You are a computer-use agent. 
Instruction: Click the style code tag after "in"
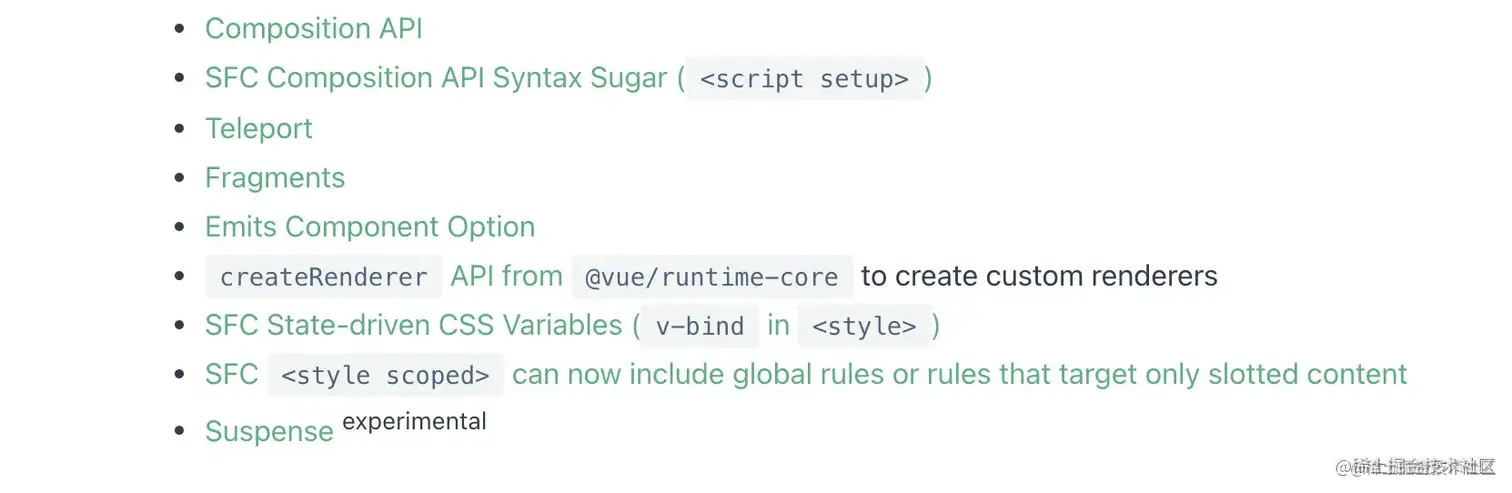click(x=864, y=326)
